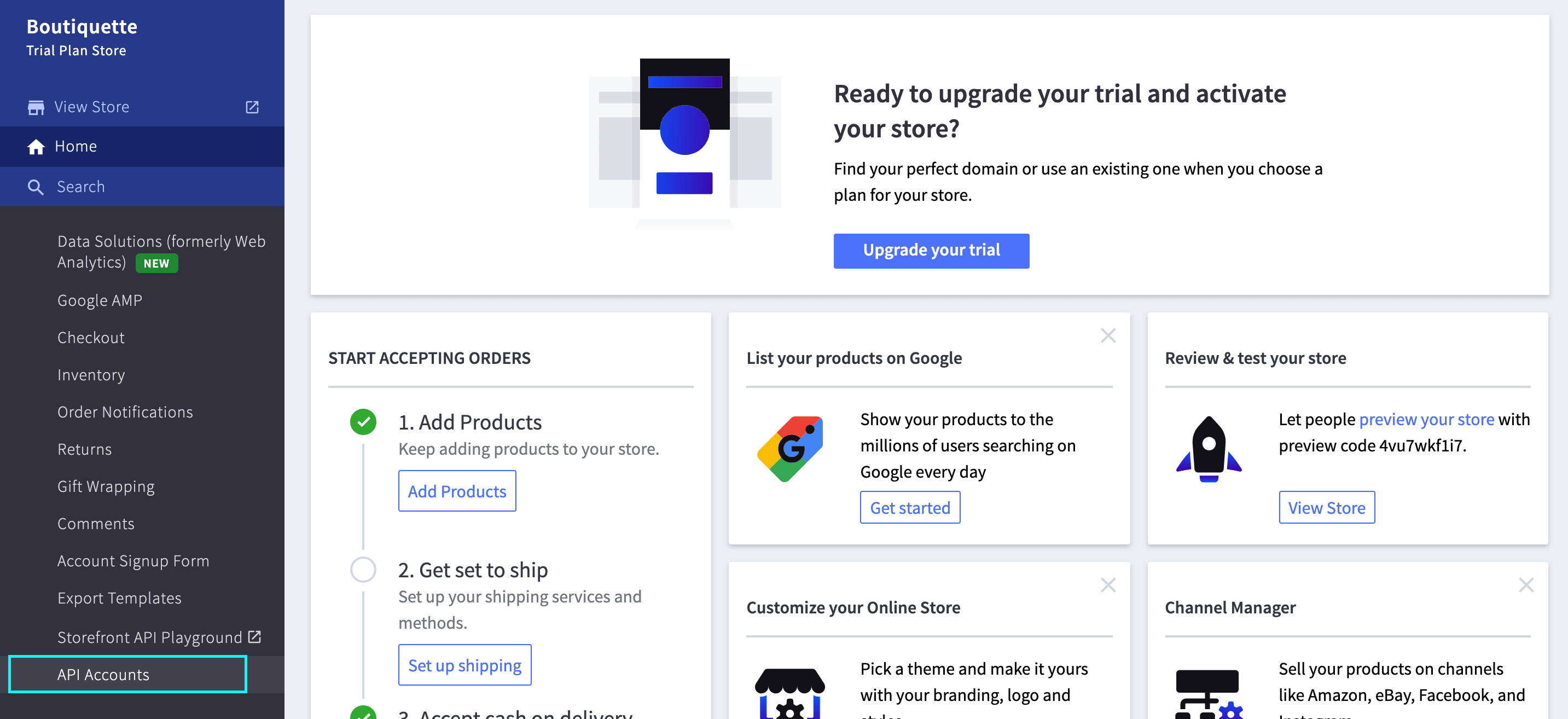Viewport: 1568px width, 719px height.
Task: Click the external link icon beside View Store
Action: click(252, 107)
